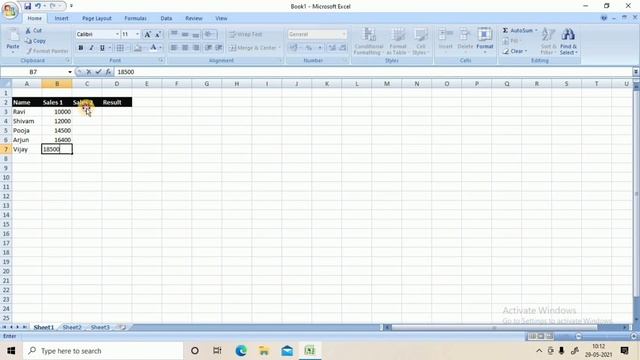Click the Insert cells button
This screenshot has height=360, width=640.
point(445,40)
